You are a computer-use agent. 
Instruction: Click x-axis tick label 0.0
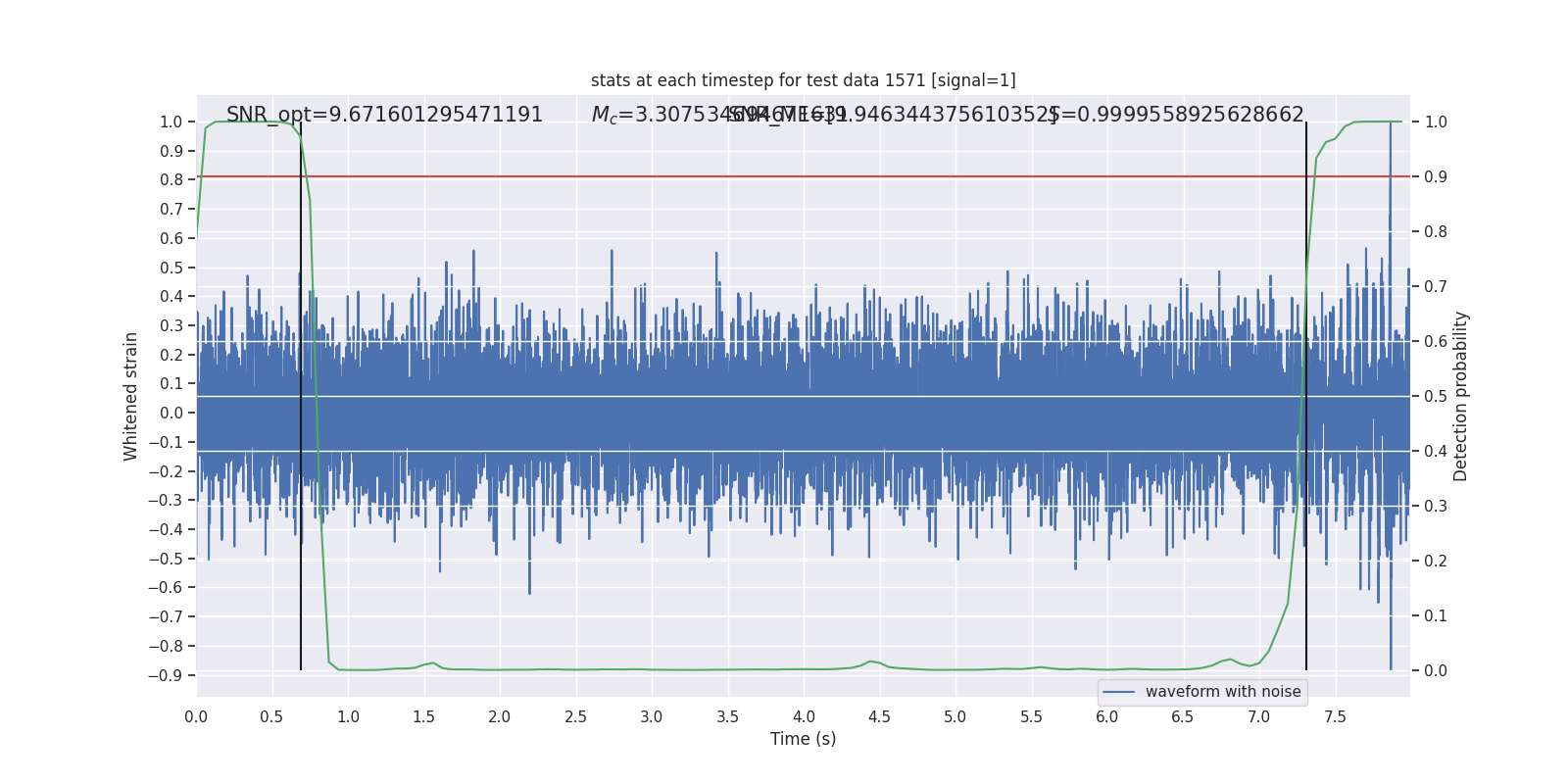click(196, 717)
